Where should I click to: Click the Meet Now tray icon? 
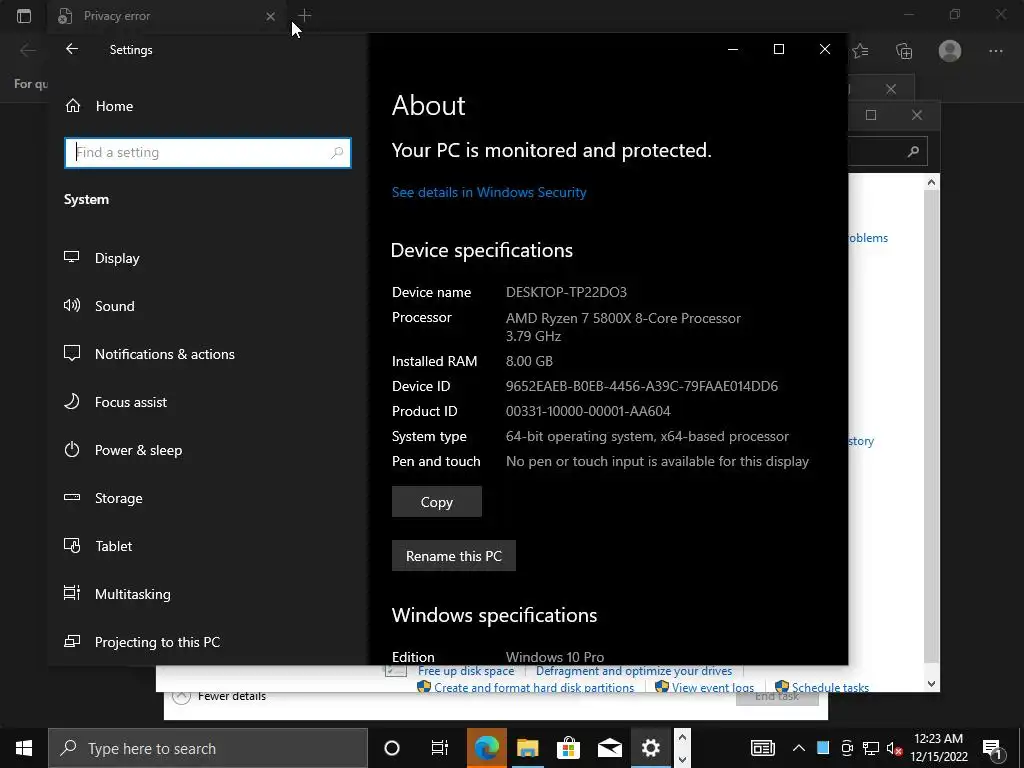click(847, 748)
